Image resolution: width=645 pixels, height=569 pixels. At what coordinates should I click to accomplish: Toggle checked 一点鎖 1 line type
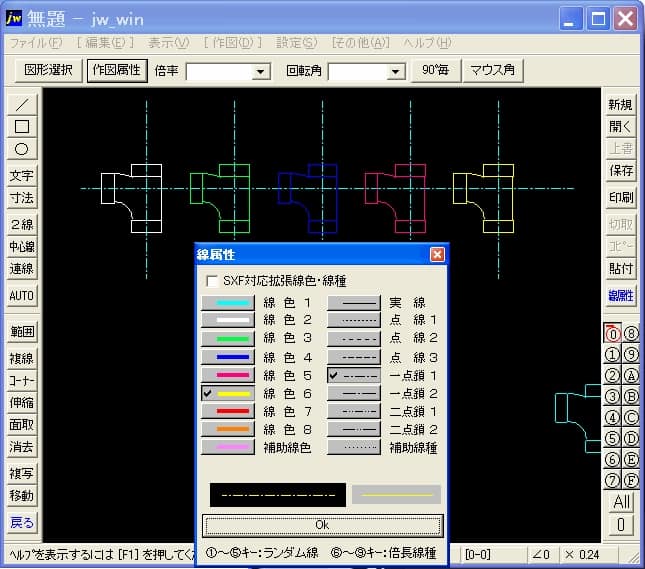click(x=354, y=375)
